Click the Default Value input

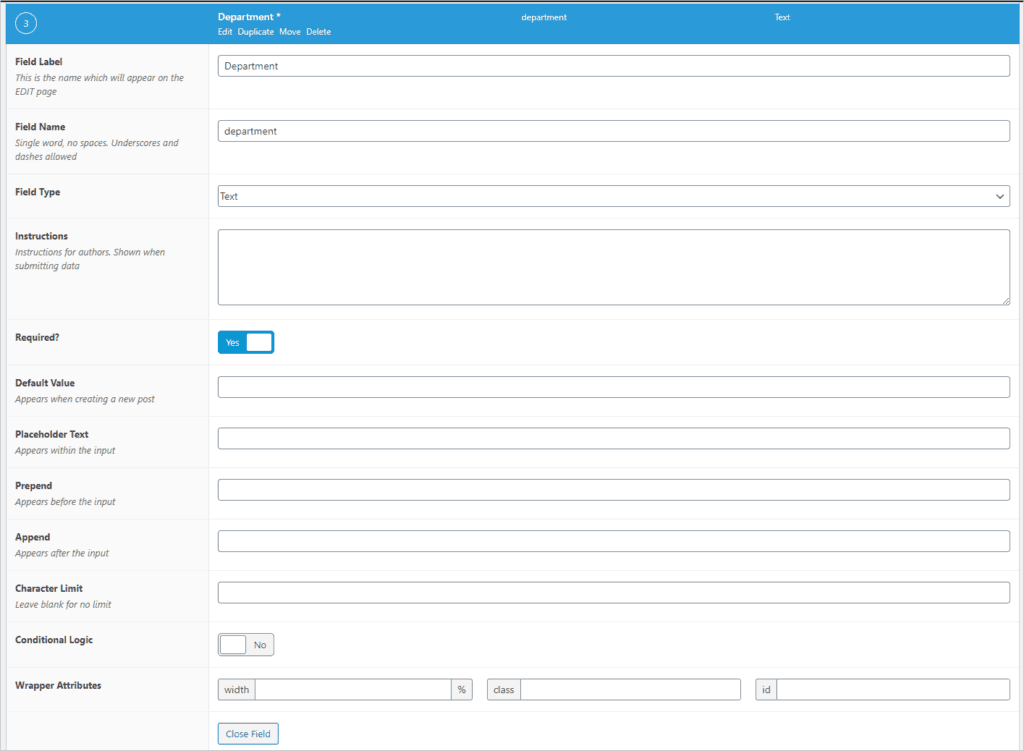(x=613, y=387)
